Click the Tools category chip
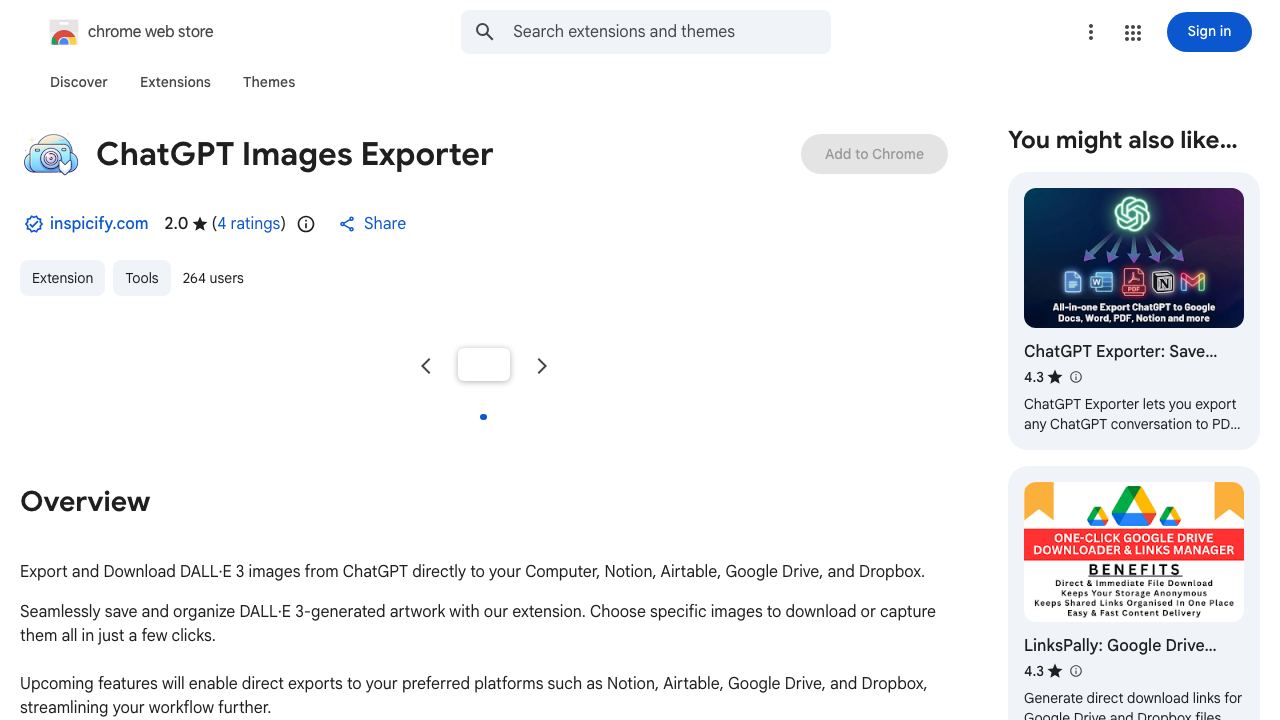 (142, 278)
